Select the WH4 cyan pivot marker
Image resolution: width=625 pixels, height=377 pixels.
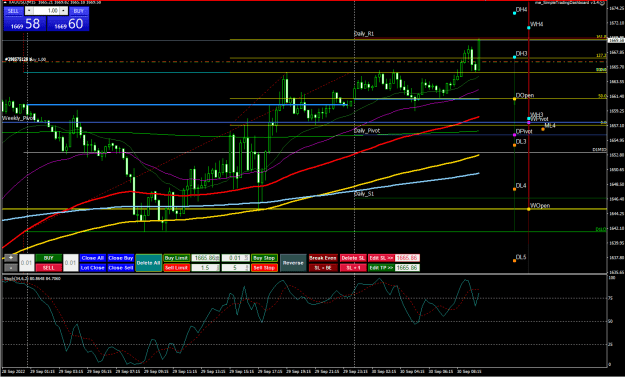(x=529, y=27)
